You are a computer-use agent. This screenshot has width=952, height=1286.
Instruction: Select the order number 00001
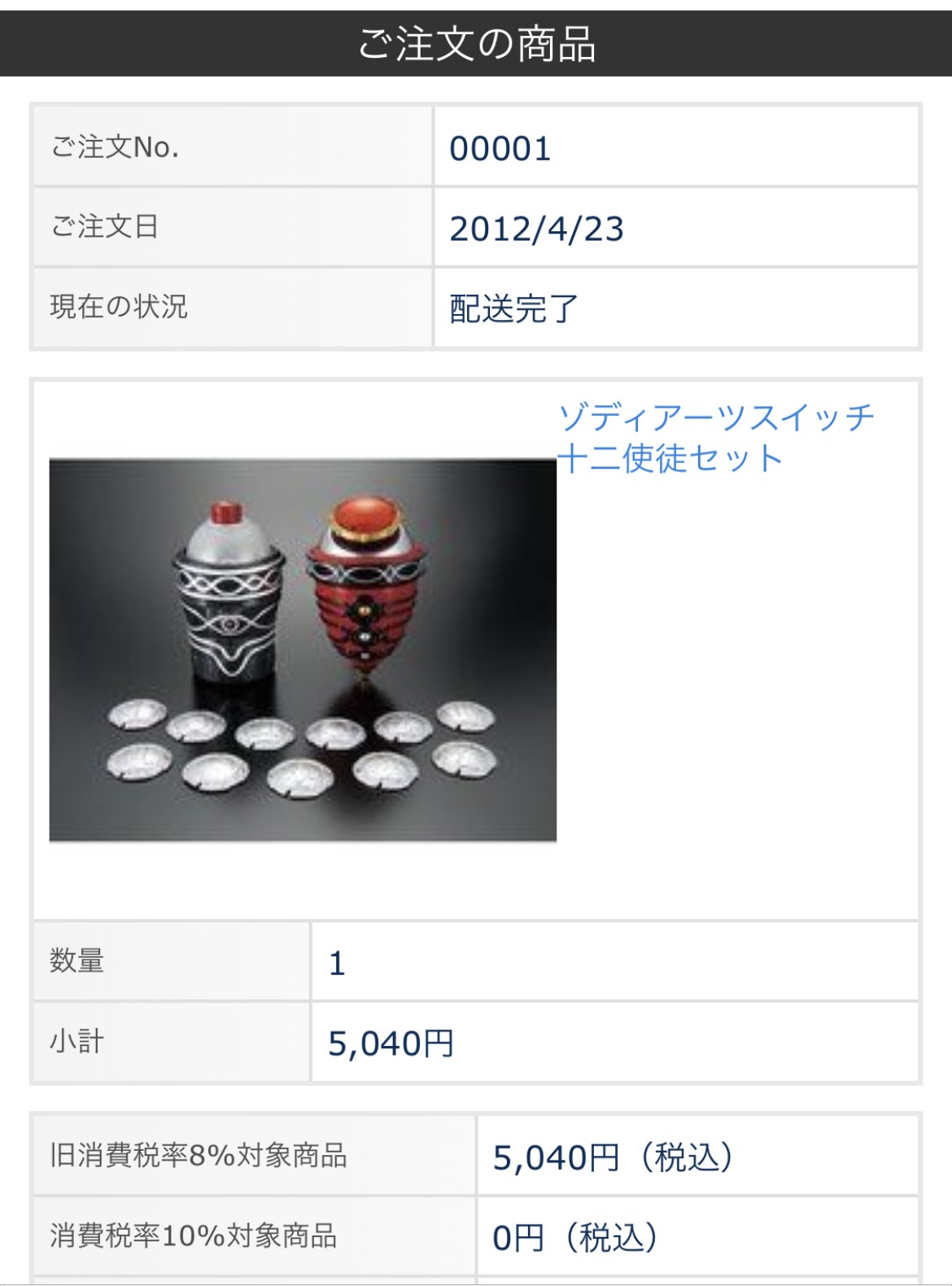(x=500, y=149)
